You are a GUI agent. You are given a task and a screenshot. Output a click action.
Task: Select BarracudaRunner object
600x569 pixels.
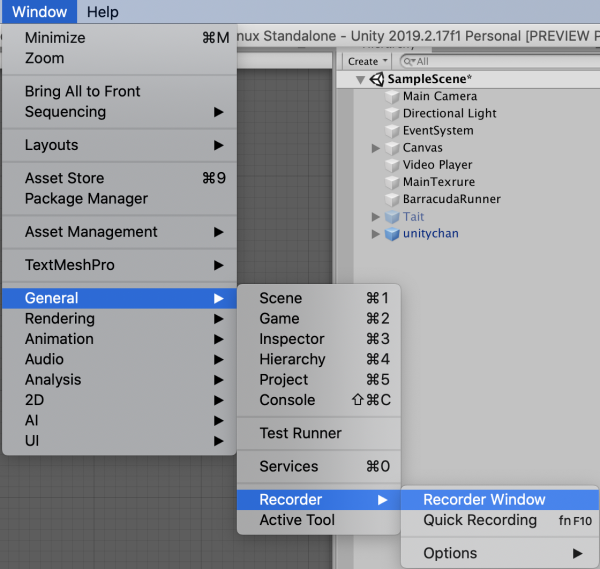(x=452, y=199)
